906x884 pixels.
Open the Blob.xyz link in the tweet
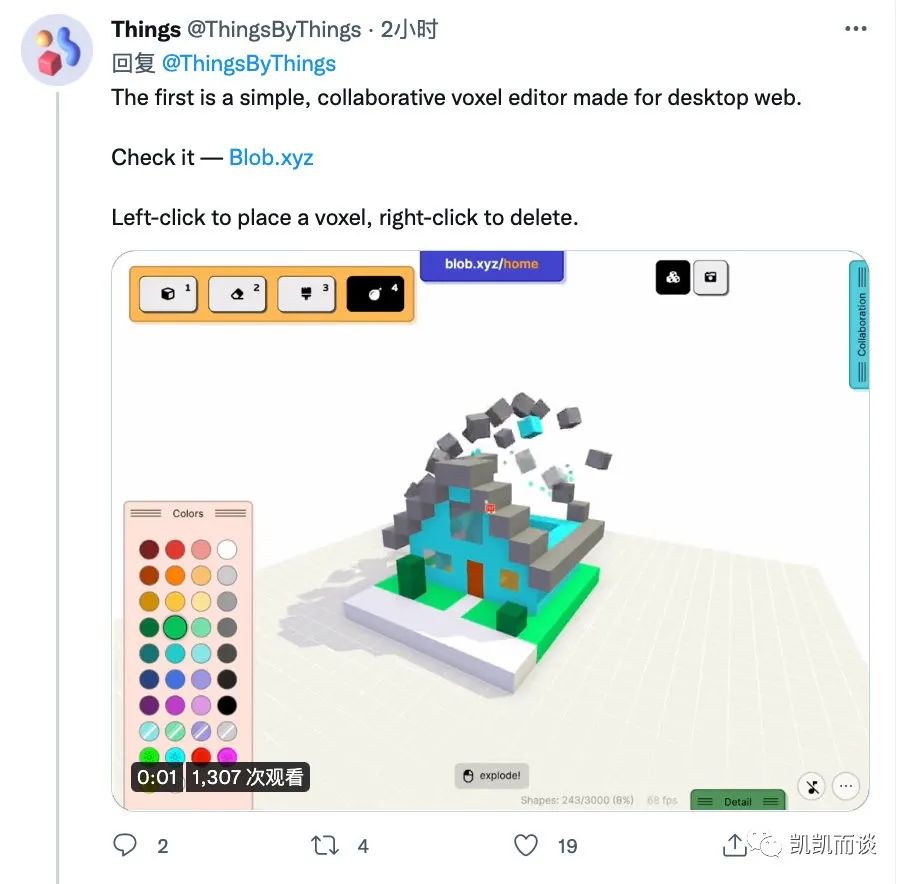(x=270, y=157)
